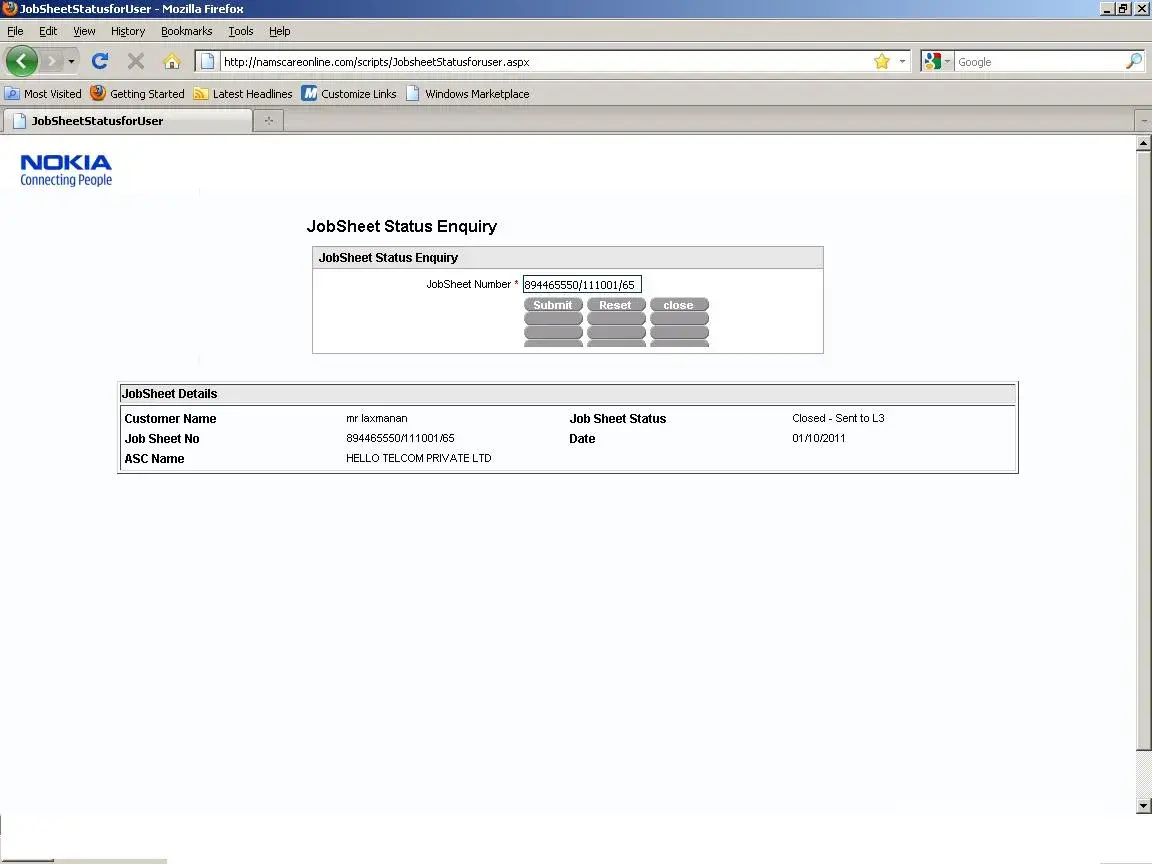Expand the back/forward history dropdown
Screen dimensions: 1152x864
coord(71,62)
